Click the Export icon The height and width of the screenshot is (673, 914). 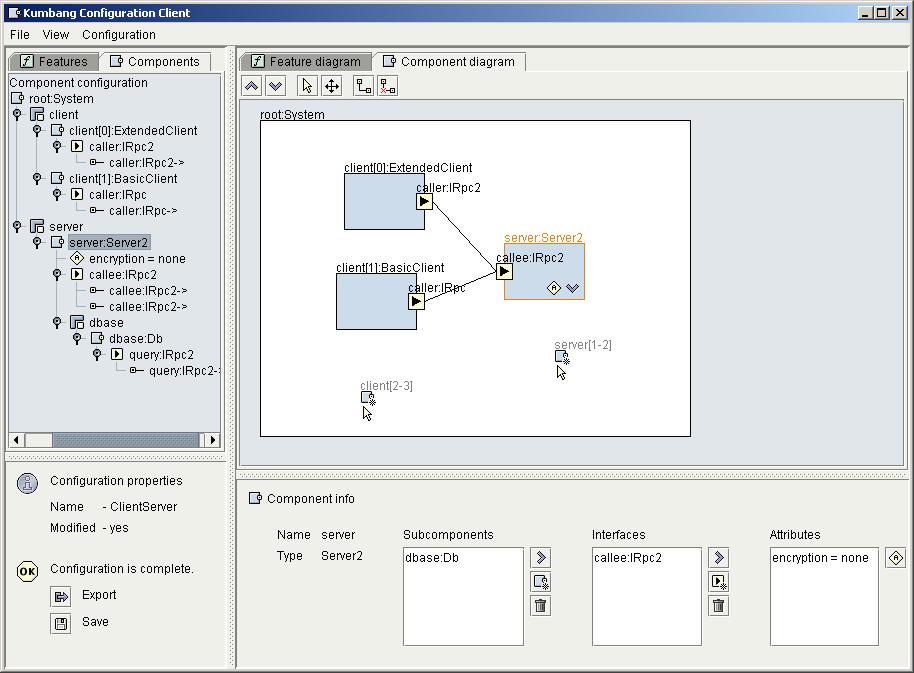click(61, 597)
